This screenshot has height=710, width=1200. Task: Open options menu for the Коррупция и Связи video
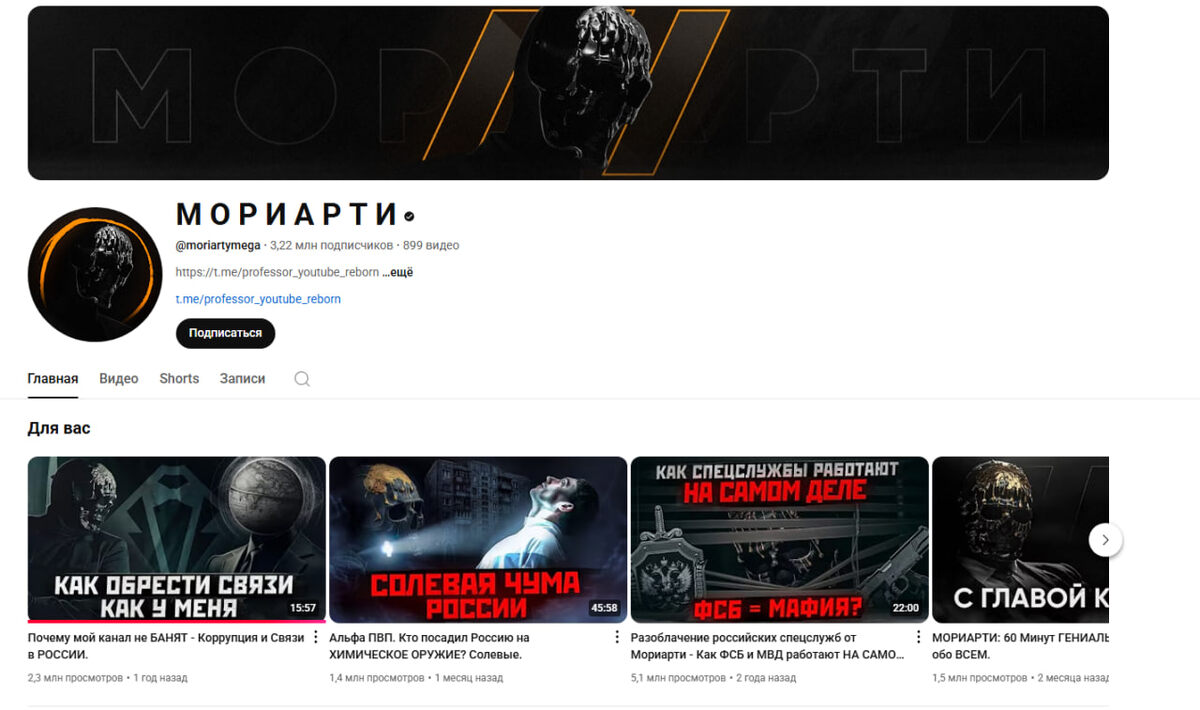(317, 637)
